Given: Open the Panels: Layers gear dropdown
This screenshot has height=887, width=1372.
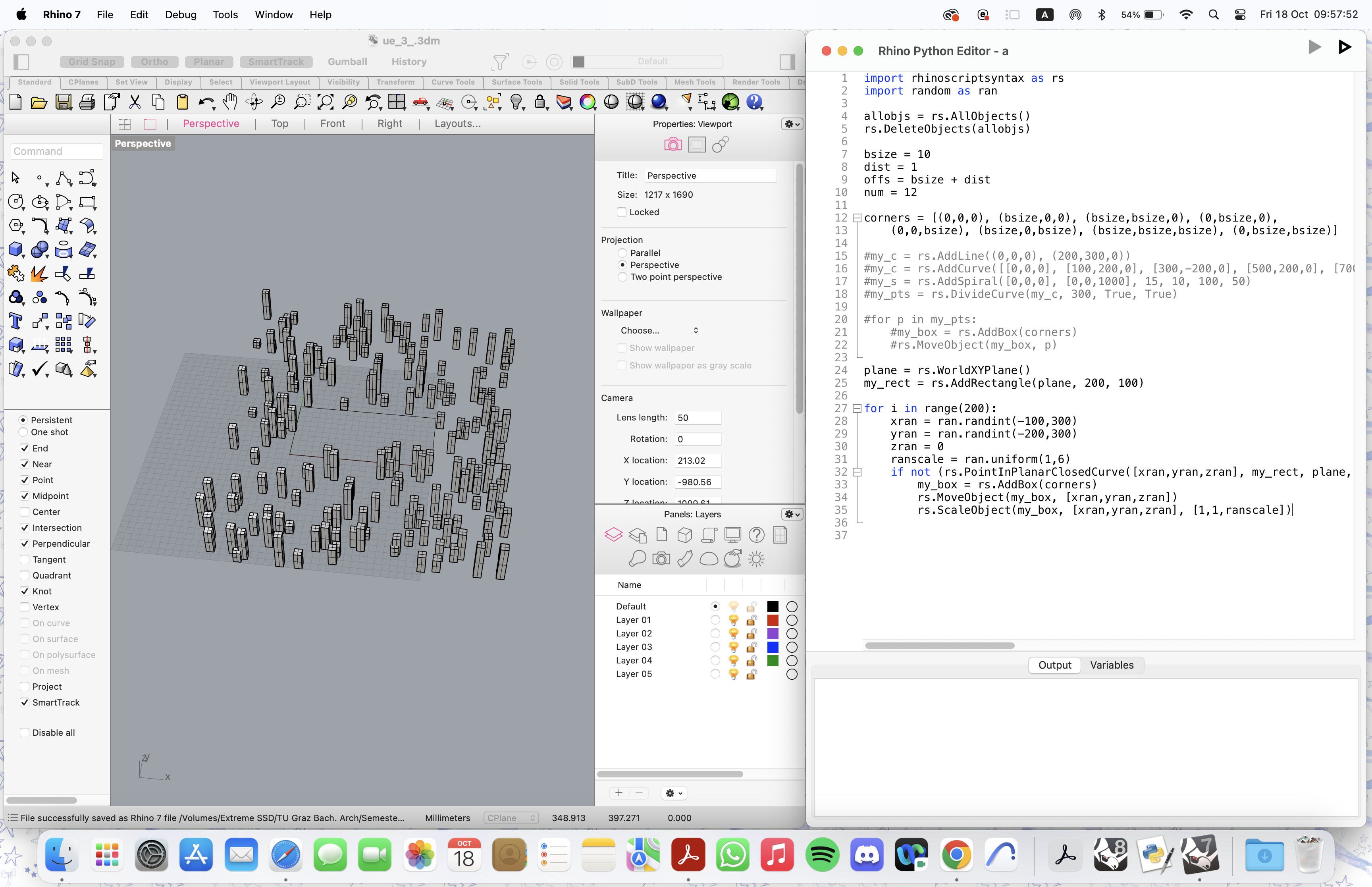Looking at the screenshot, I should pos(791,514).
